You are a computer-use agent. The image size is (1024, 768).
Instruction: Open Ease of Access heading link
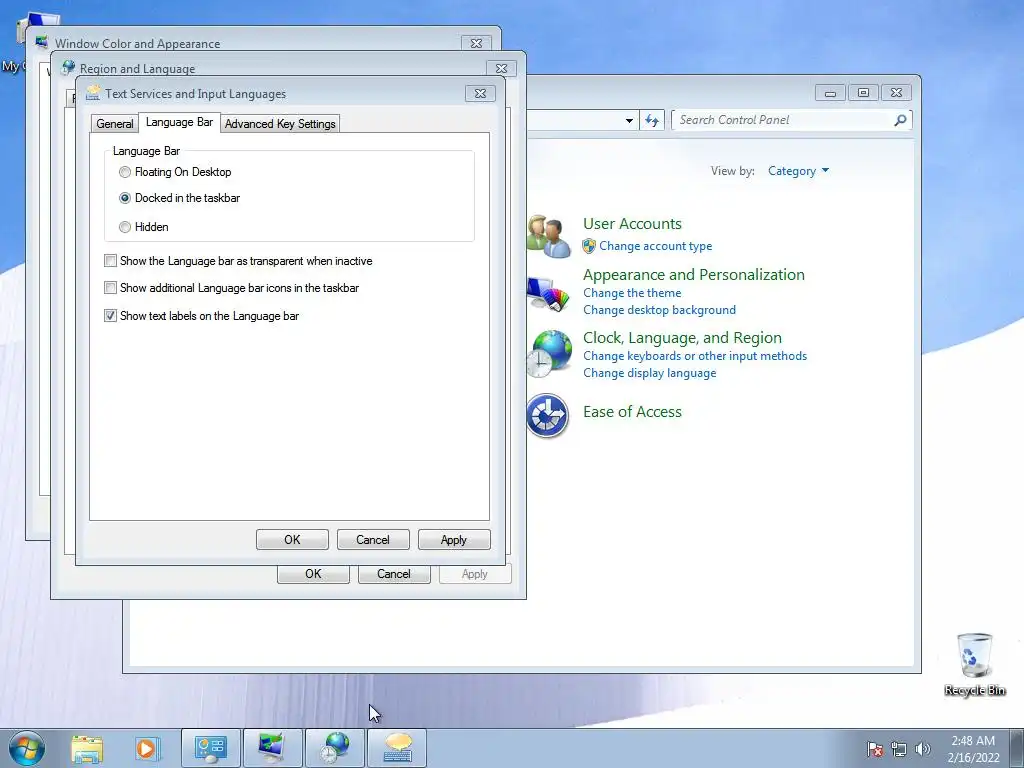pyautogui.click(x=632, y=412)
